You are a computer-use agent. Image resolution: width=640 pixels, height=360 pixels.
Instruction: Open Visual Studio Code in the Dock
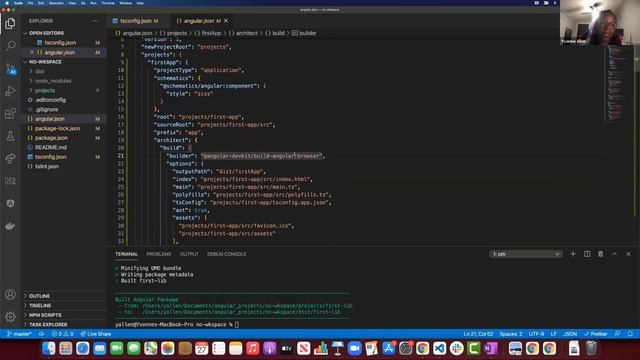(440, 349)
